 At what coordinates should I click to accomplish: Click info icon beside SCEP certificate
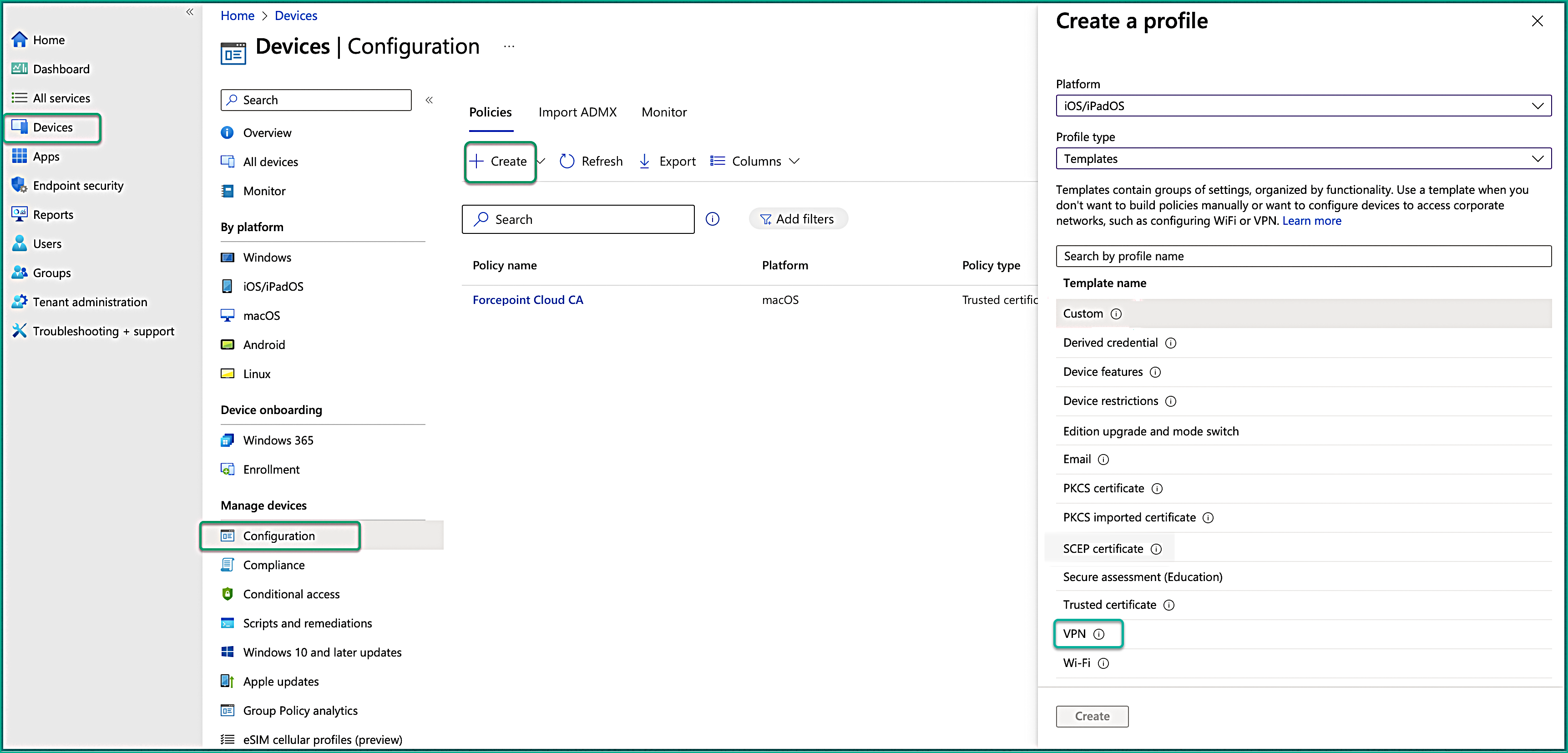[x=1156, y=549]
